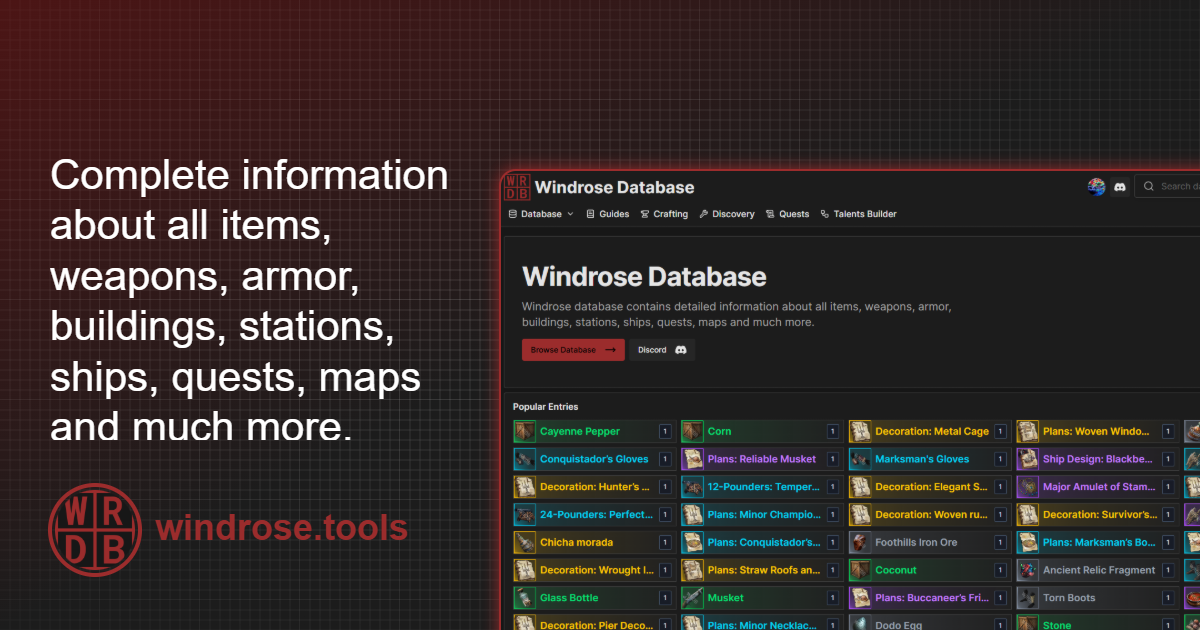
Task: Click the Foothills Iron Ore icon
Action: tap(860, 543)
